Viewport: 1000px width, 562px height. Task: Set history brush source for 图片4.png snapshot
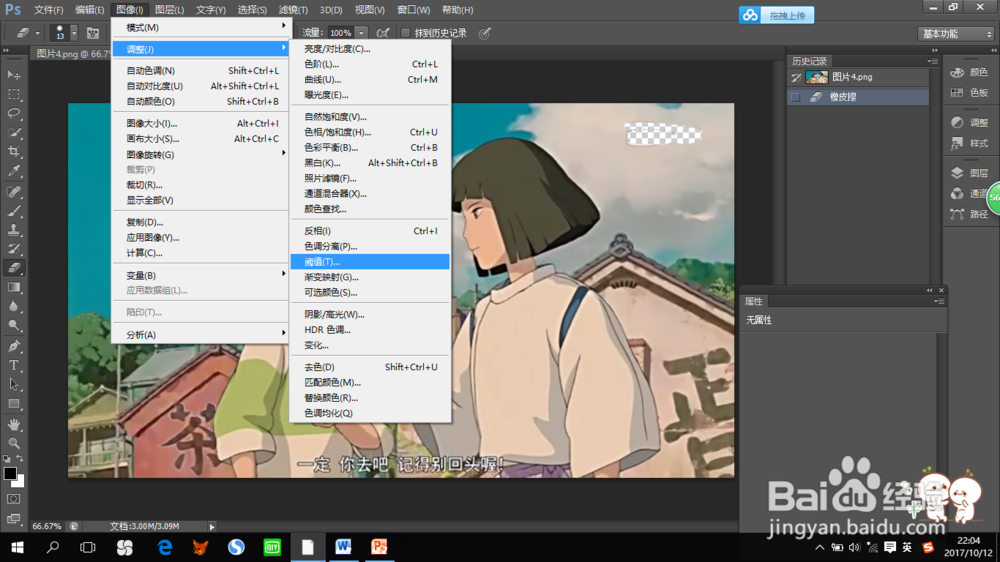click(795, 77)
